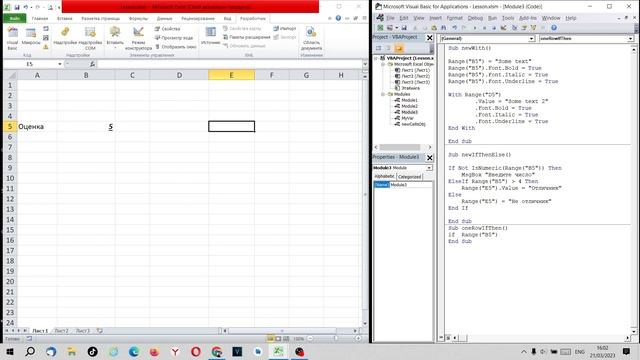The height and width of the screenshot is (360, 640).
Task: Click Break pause icon in VBA toolbar
Action: click(484, 28)
